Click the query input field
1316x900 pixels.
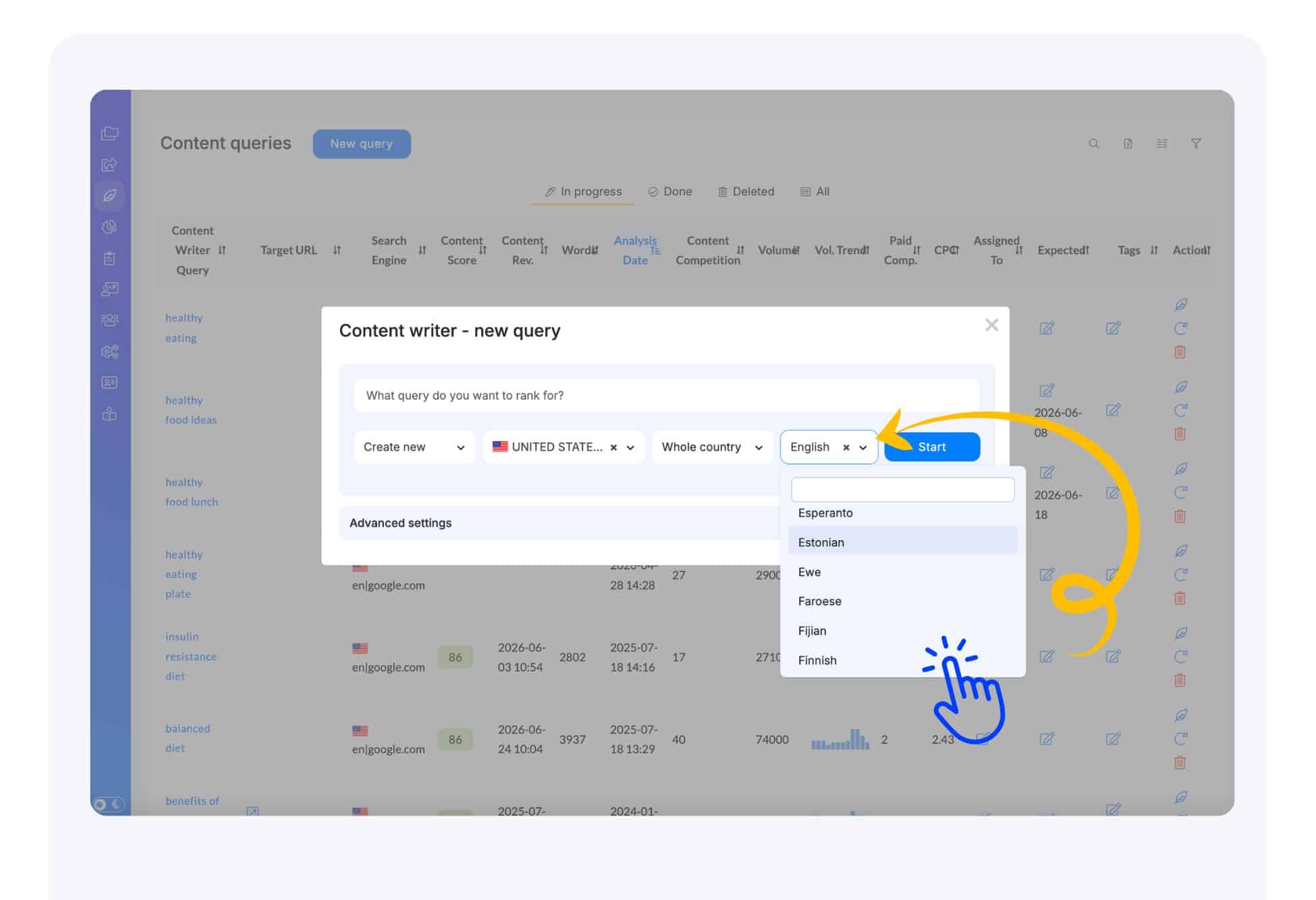tap(666, 395)
